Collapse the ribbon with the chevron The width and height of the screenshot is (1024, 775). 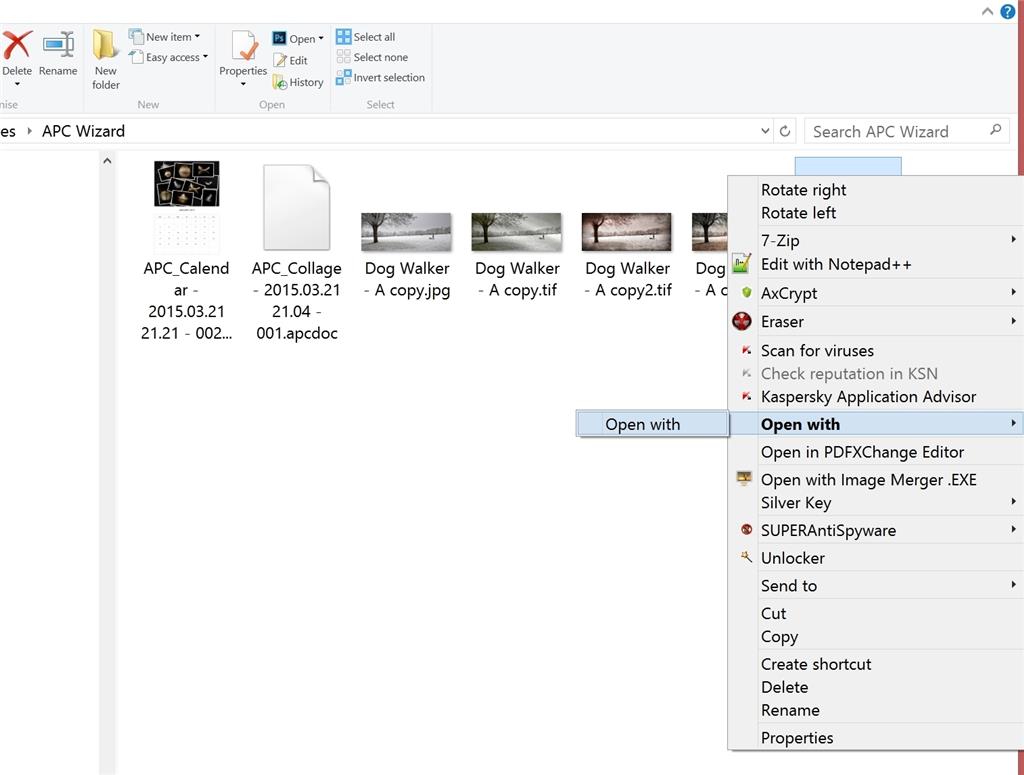[987, 11]
